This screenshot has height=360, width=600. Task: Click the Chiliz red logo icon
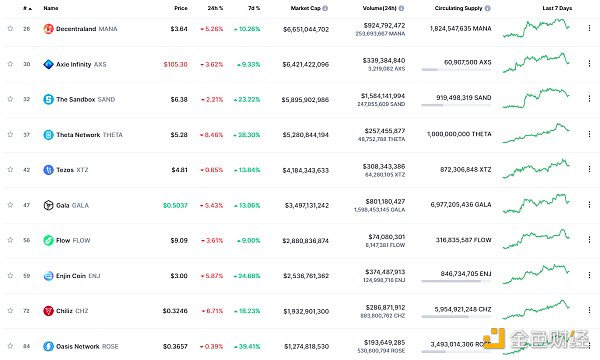point(48,311)
